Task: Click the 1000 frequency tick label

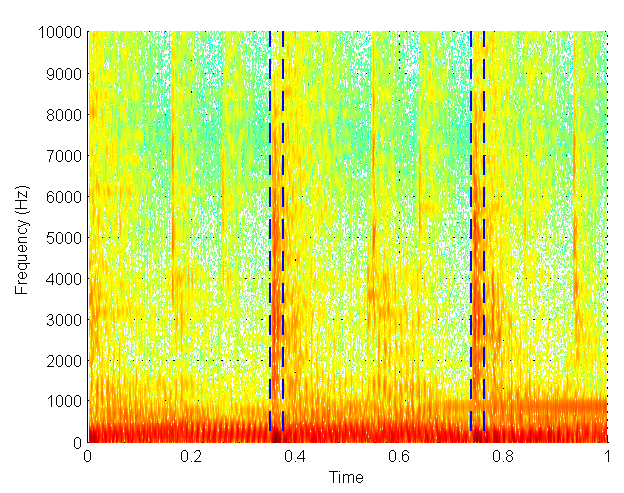Action: (x=64, y=401)
